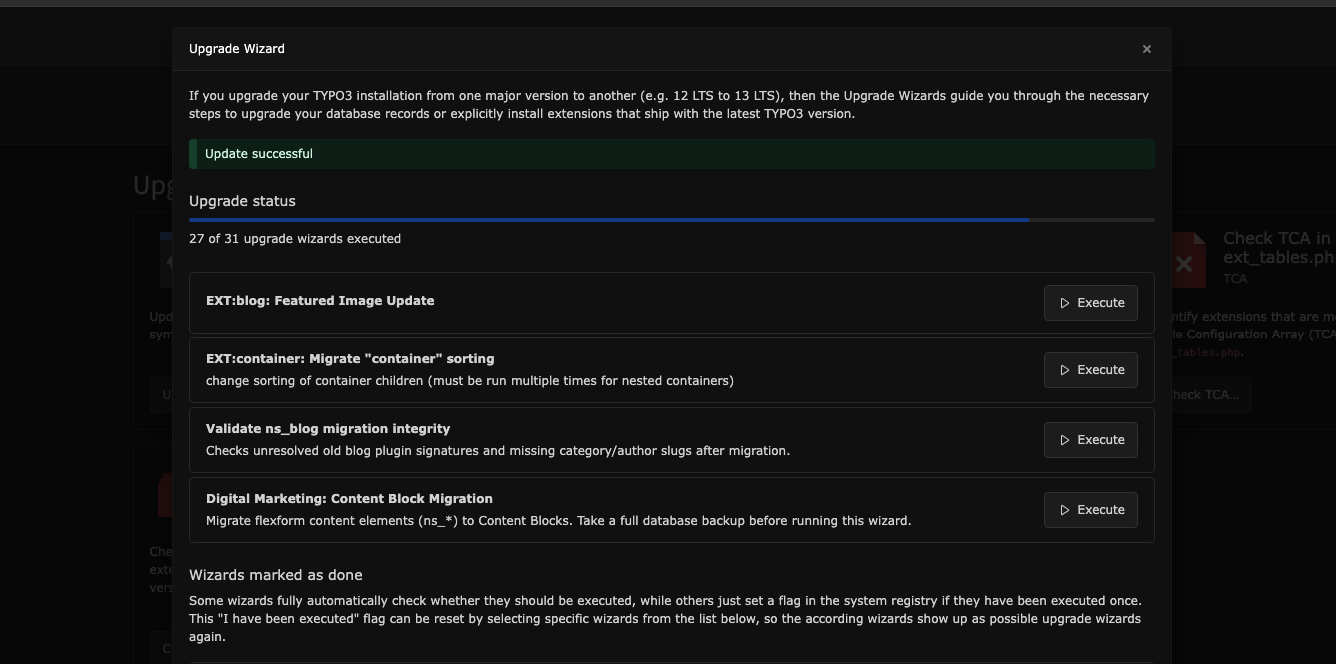The image size is (1336, 664).
Task: Click the flexform content elements migration description
Action: (558, 521)
